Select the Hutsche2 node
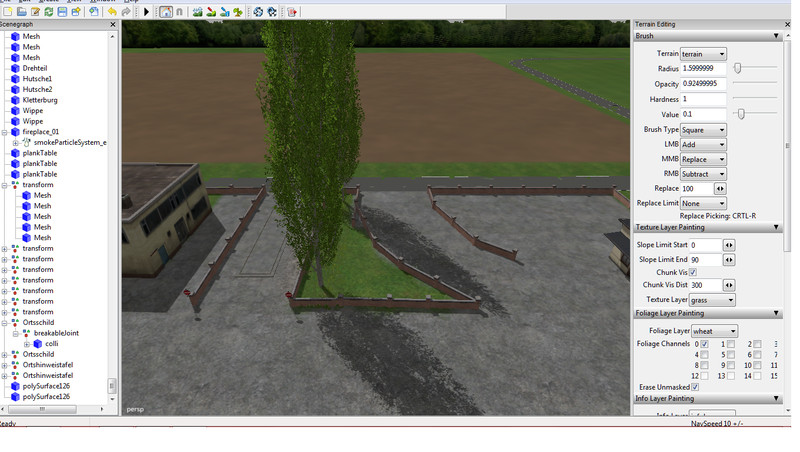Screen dimensions: 800x452 37,89
